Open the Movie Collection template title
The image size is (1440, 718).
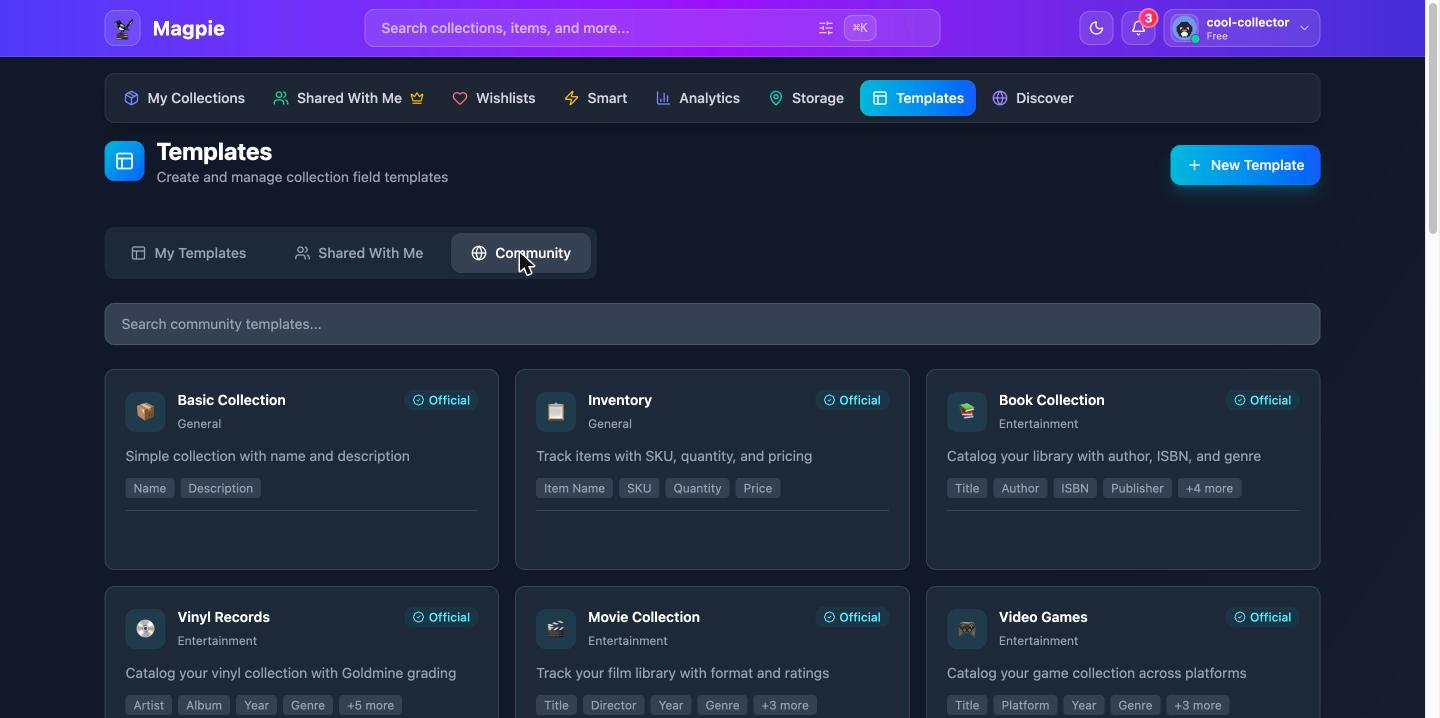644,617
